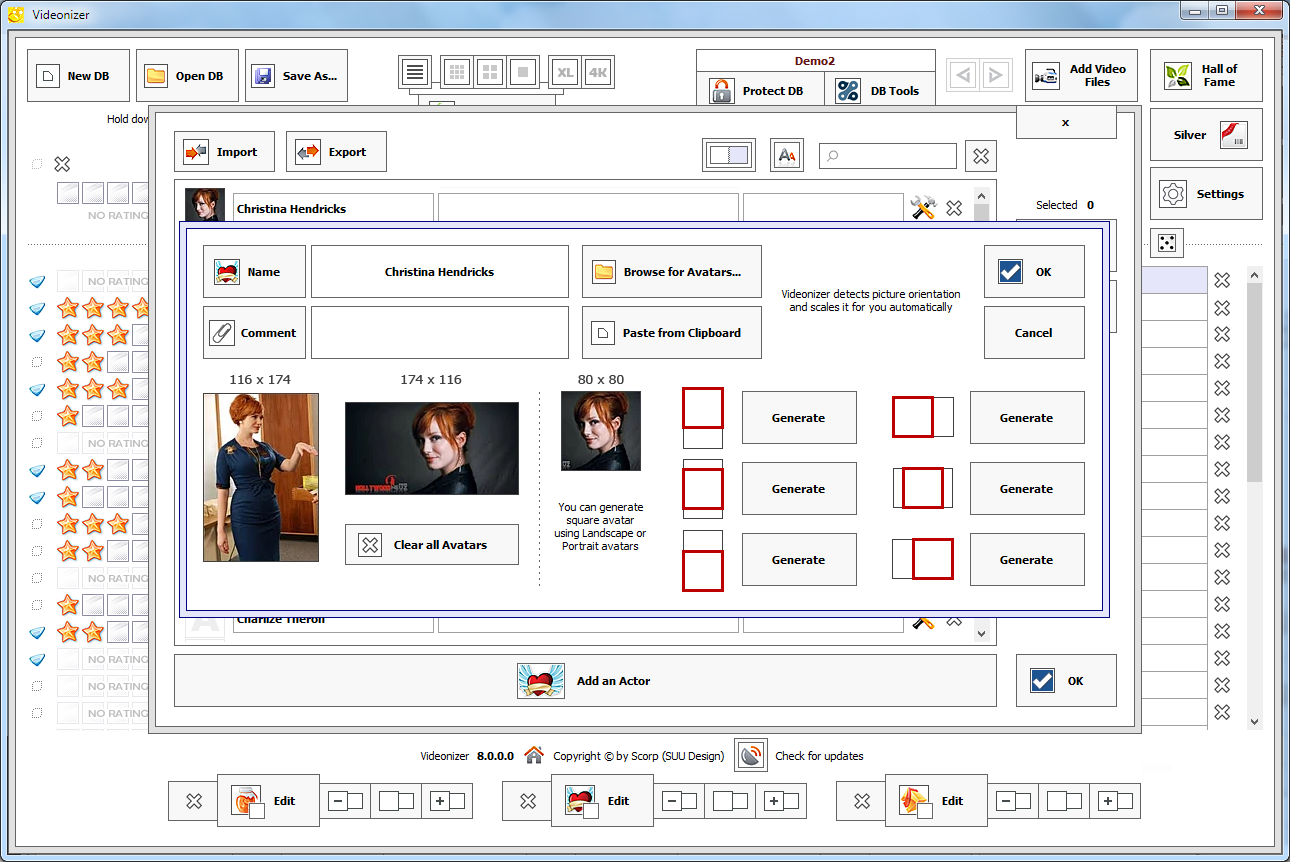Screen dimensions: 1290x862
Task: Create a database with New DB
Action: pyautogui.click(x=78, y=76)
